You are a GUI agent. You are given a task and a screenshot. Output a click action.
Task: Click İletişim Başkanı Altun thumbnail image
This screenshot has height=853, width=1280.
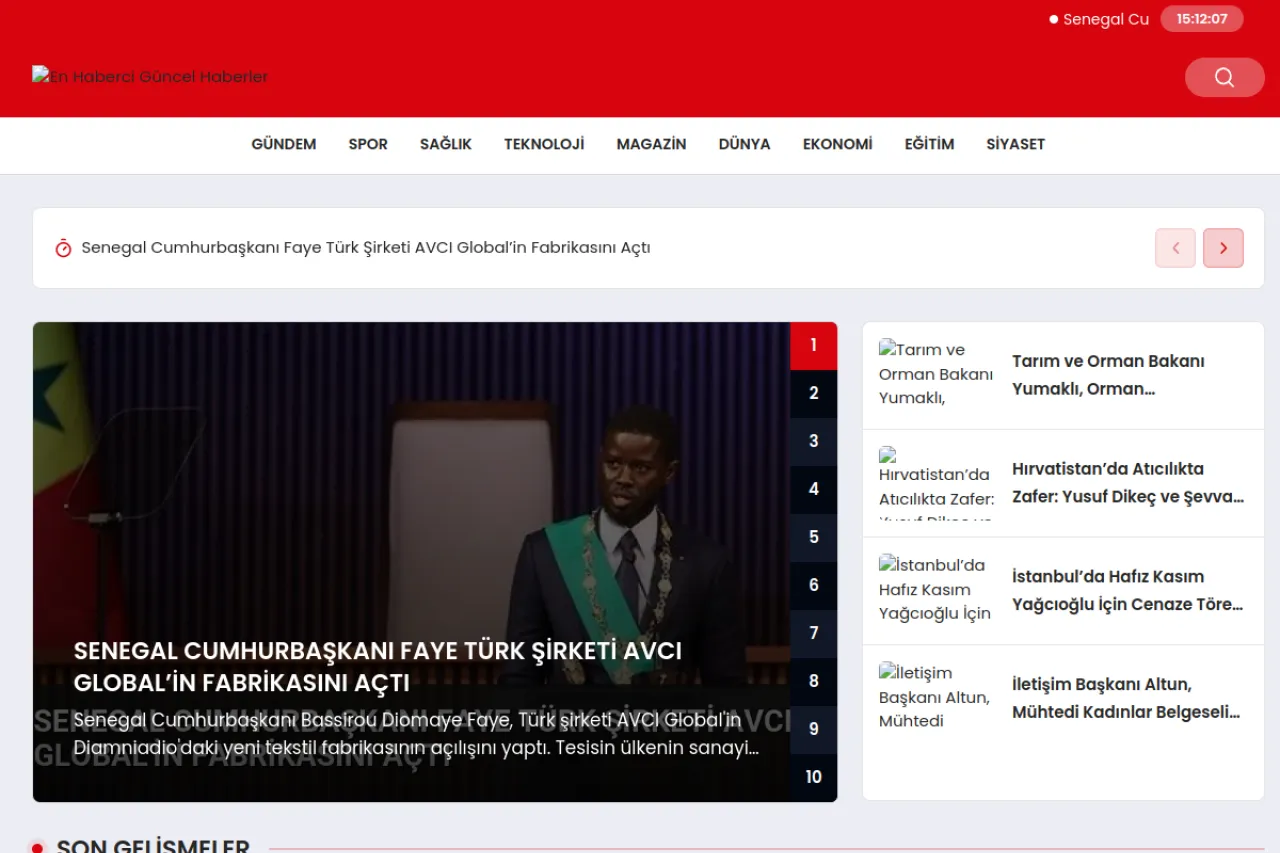[937, 698]
